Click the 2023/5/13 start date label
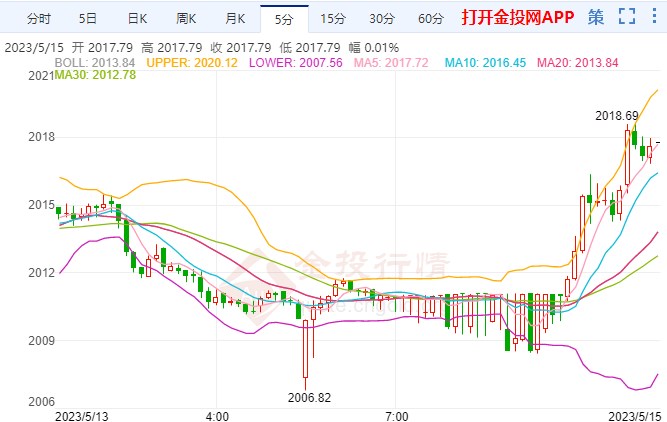This screenshot has width=667, height=422. (82, 416)
